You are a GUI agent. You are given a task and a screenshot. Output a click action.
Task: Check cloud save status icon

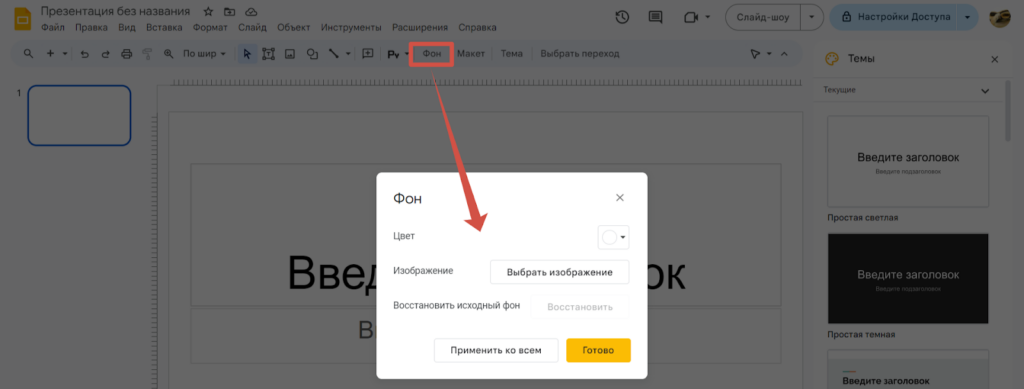[251, 12]
